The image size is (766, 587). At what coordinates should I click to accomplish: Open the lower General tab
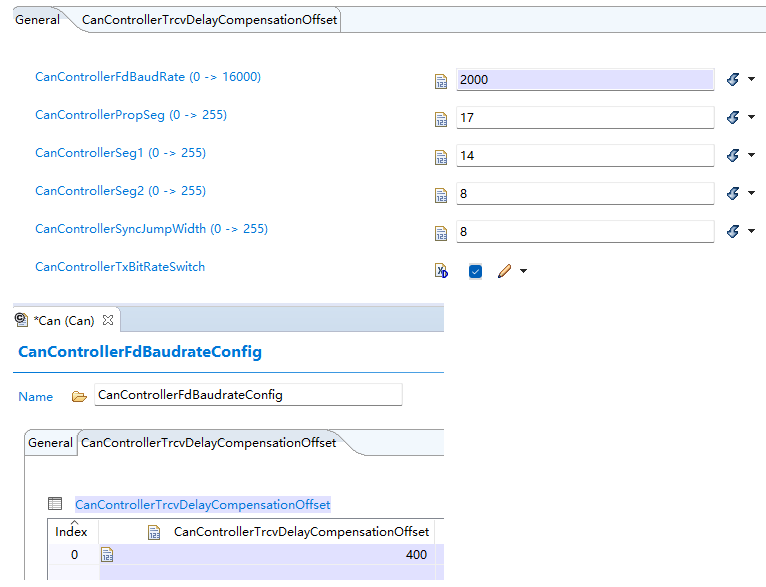50,443
